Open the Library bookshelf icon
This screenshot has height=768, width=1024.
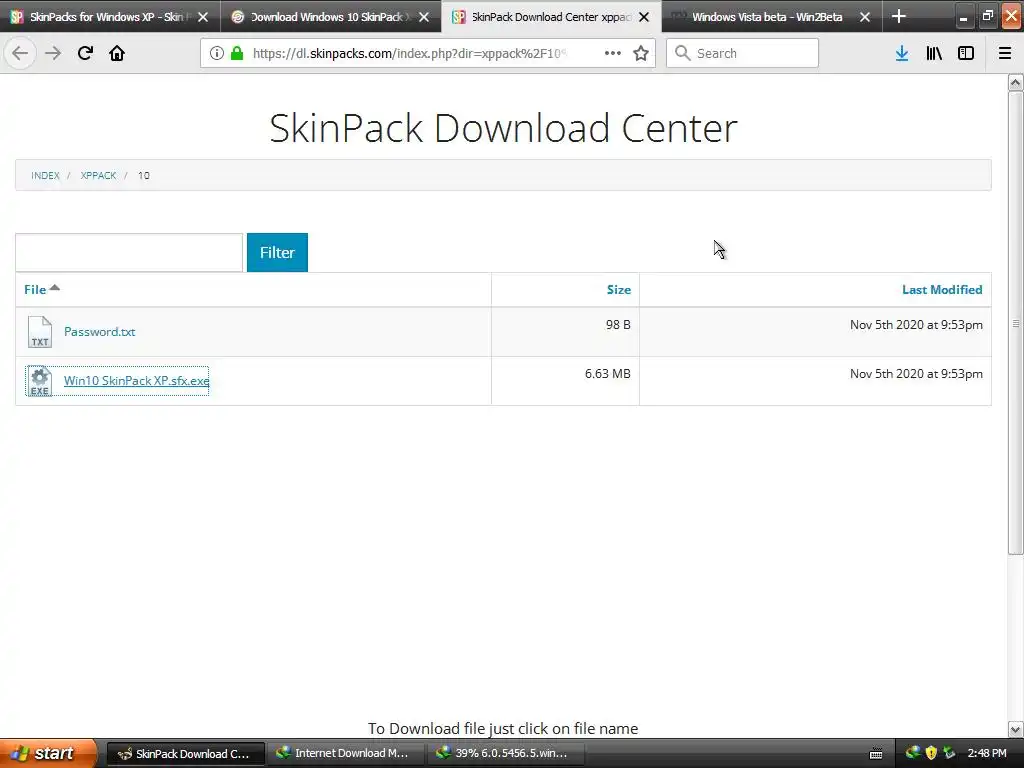click(934, 53)
